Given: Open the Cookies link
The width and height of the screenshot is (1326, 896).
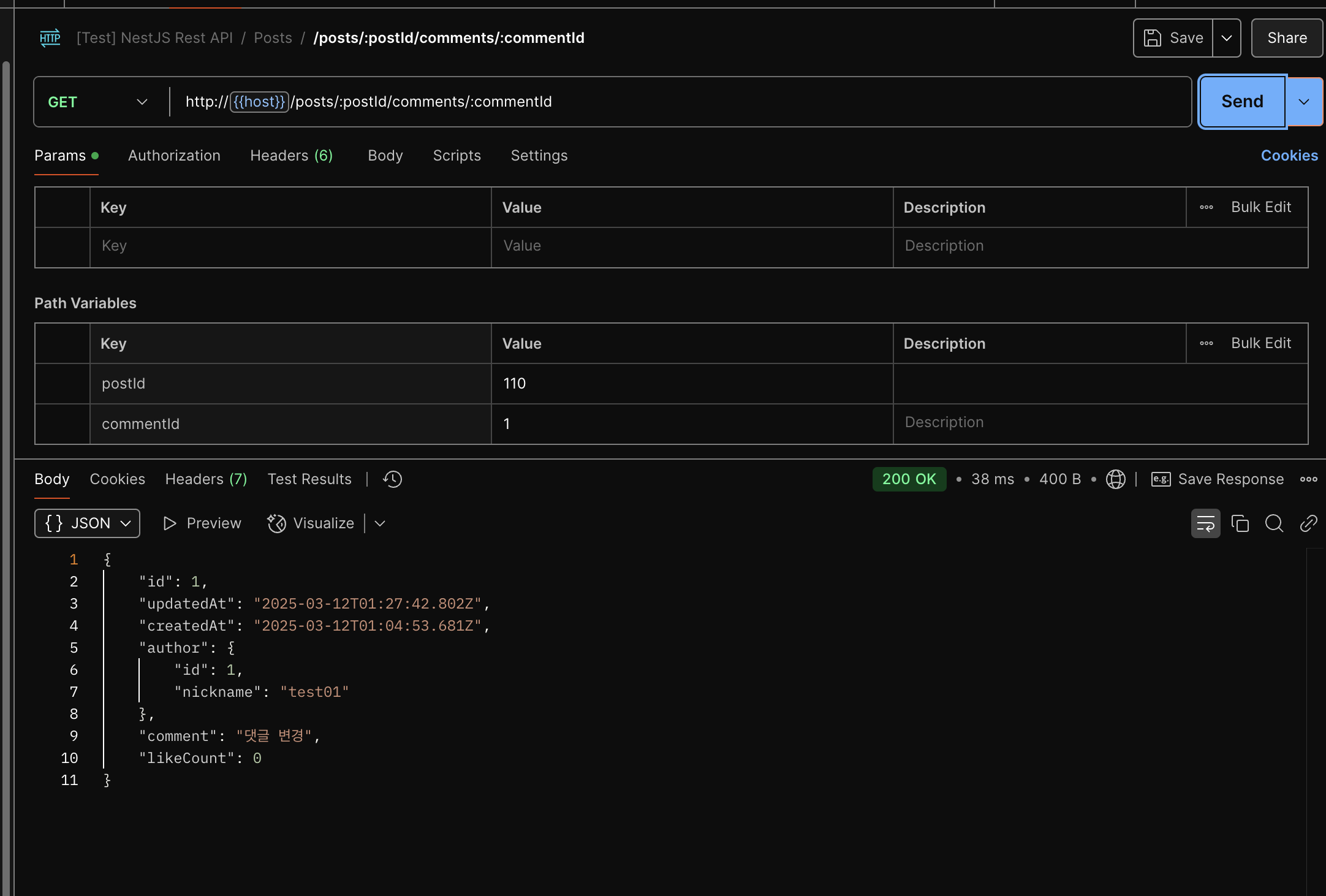Looking at the screenshot, I should [1289, 156].
